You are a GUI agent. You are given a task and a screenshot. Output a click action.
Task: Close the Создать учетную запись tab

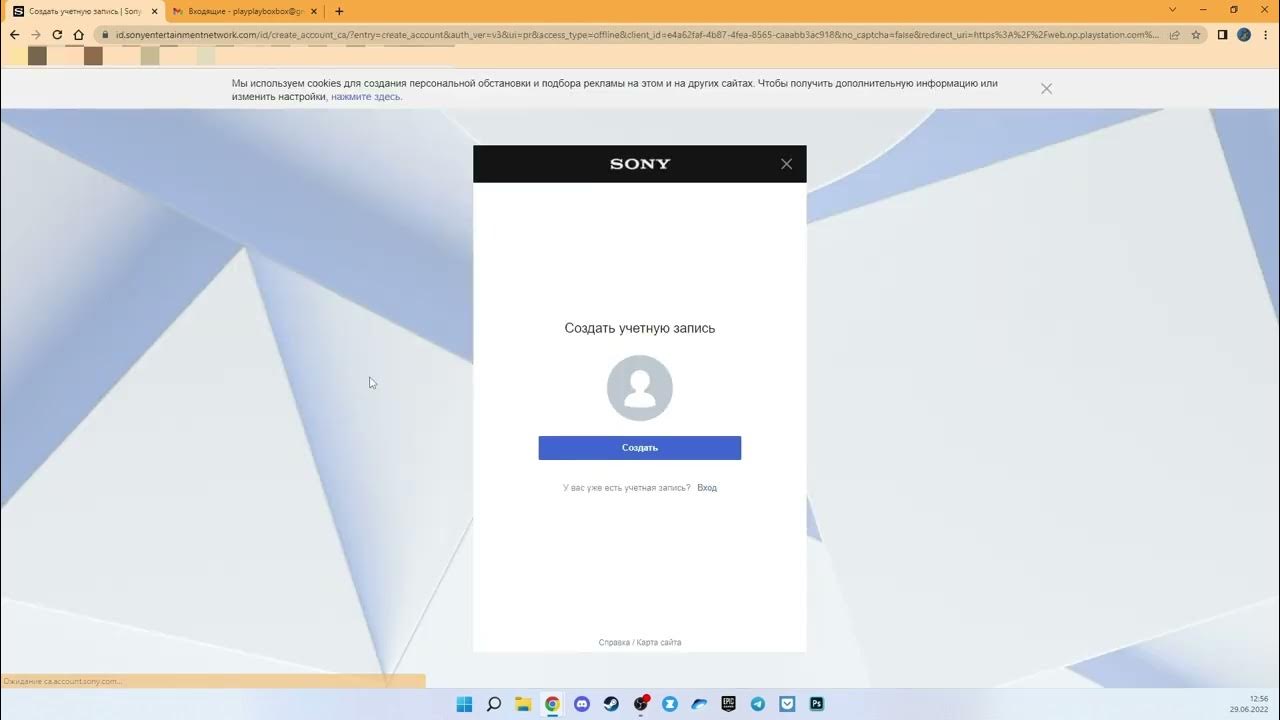[154, 11]
